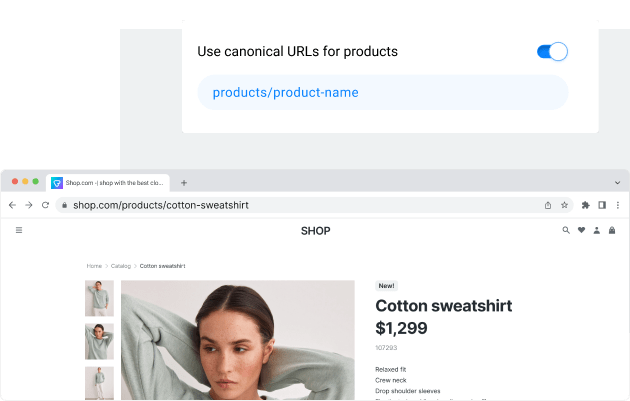The height and width of the screenshot is (401, 630).
Task: Click the Catalog breadcrumb link
Action: [x=121, y=266]
